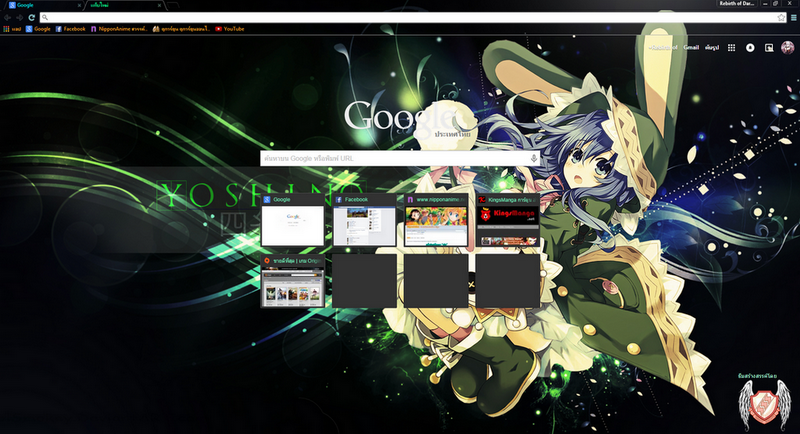Switch to the Google tab
The image size is (800, 434).
point(43,5)
